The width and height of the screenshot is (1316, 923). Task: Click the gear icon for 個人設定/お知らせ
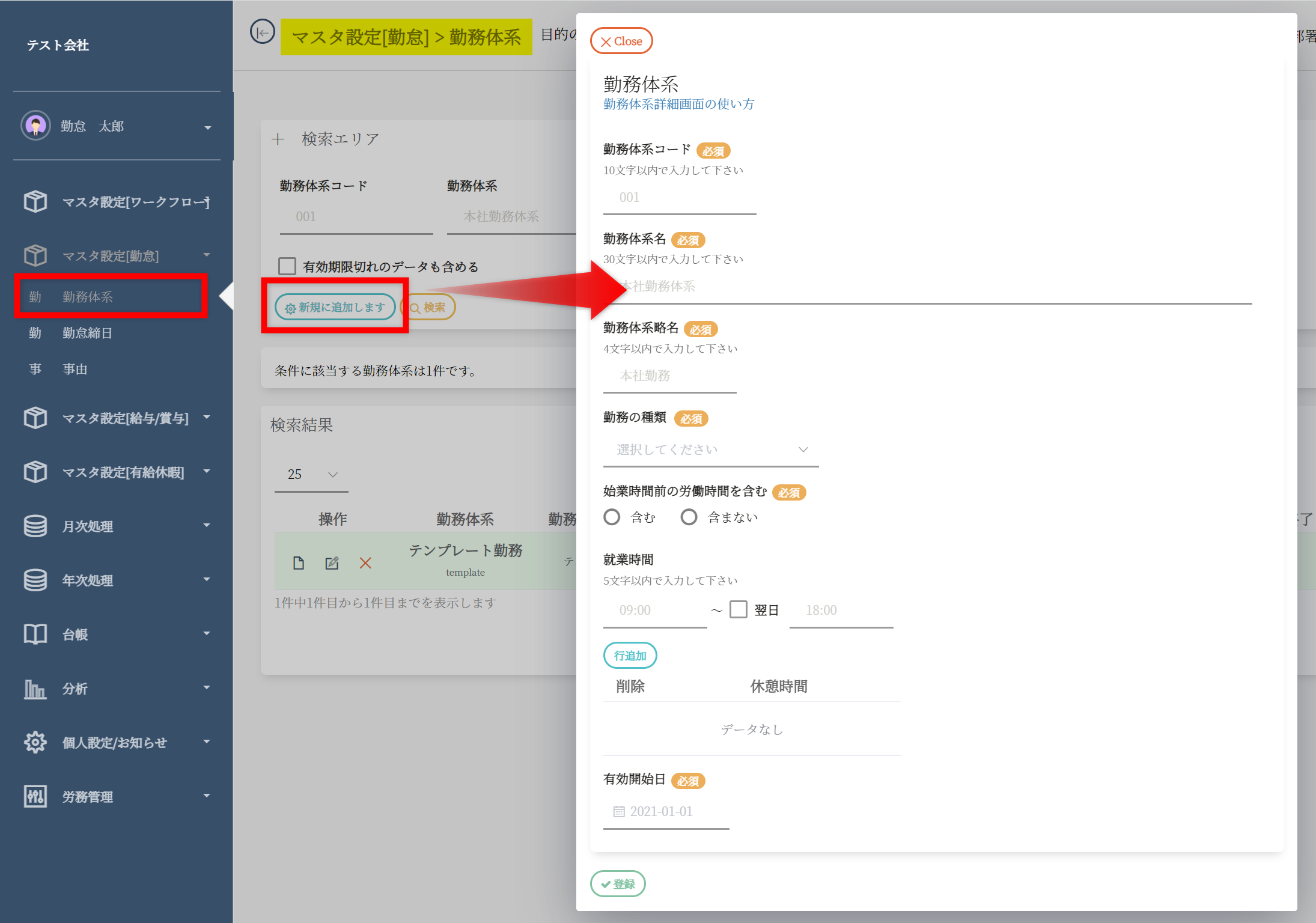coord(35,743)
